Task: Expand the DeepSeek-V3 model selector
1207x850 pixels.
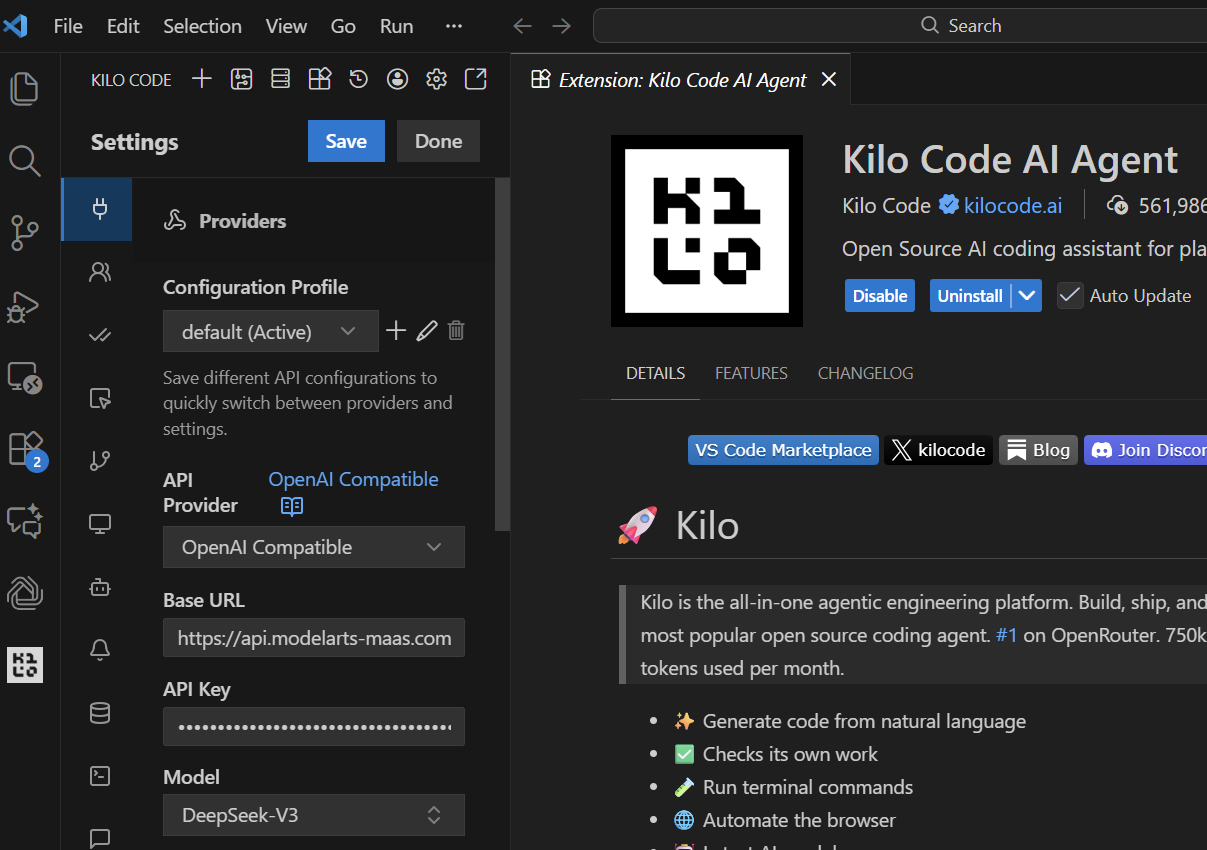Action: pos(313,816)
